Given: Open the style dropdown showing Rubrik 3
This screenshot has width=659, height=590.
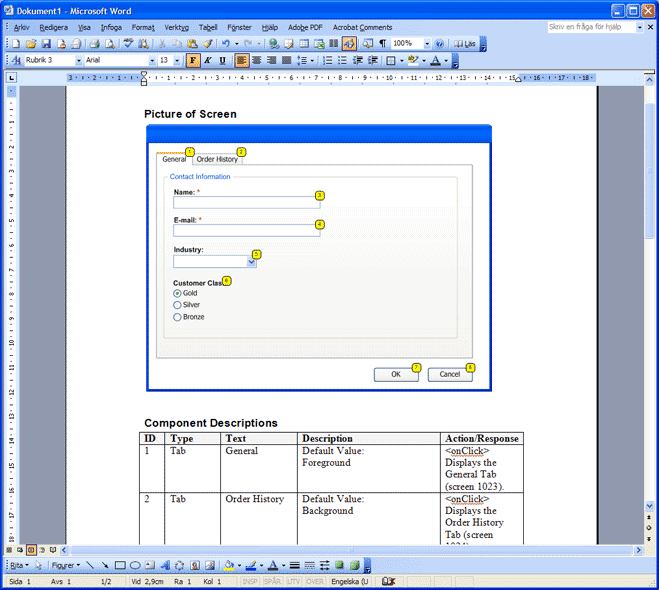Looking at the screenshot, I should pos(79,61).
